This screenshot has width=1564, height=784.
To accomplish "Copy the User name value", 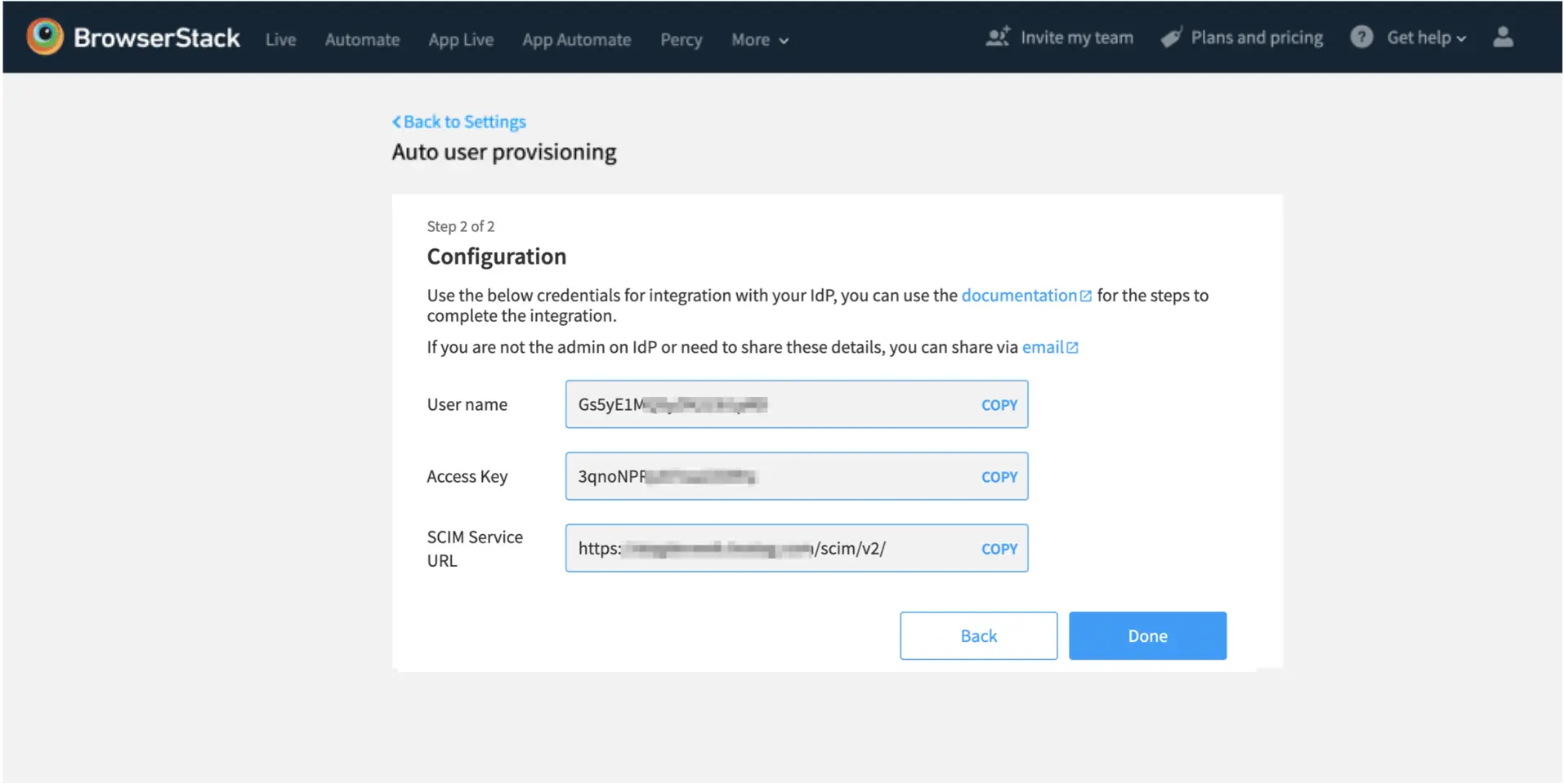I will pos(999,405).
